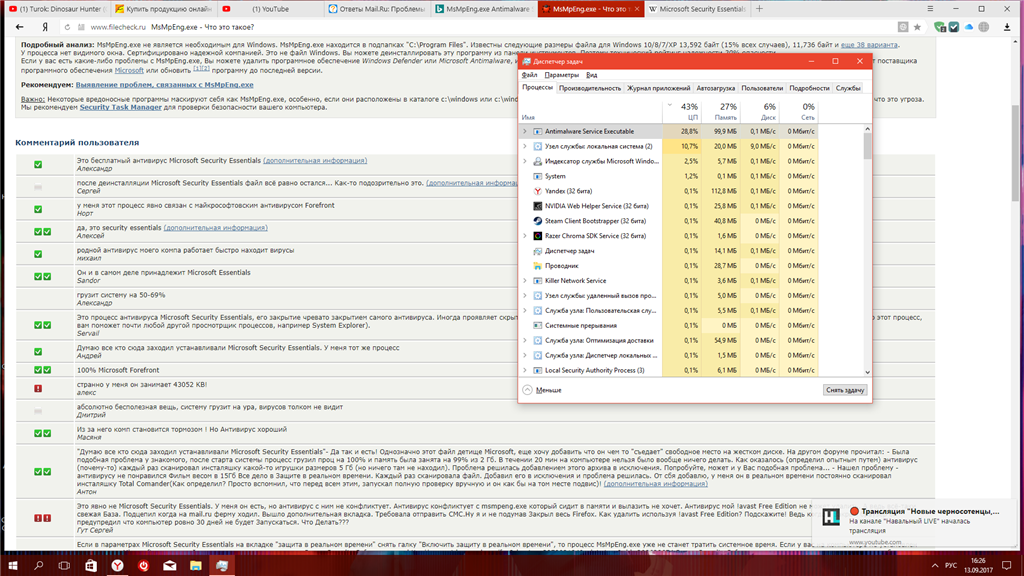The width and height of the screenshot is (1024, 576).
Task: Expand Служба узла: Оптимизация доставки row
Action: (x=524, y=340)
